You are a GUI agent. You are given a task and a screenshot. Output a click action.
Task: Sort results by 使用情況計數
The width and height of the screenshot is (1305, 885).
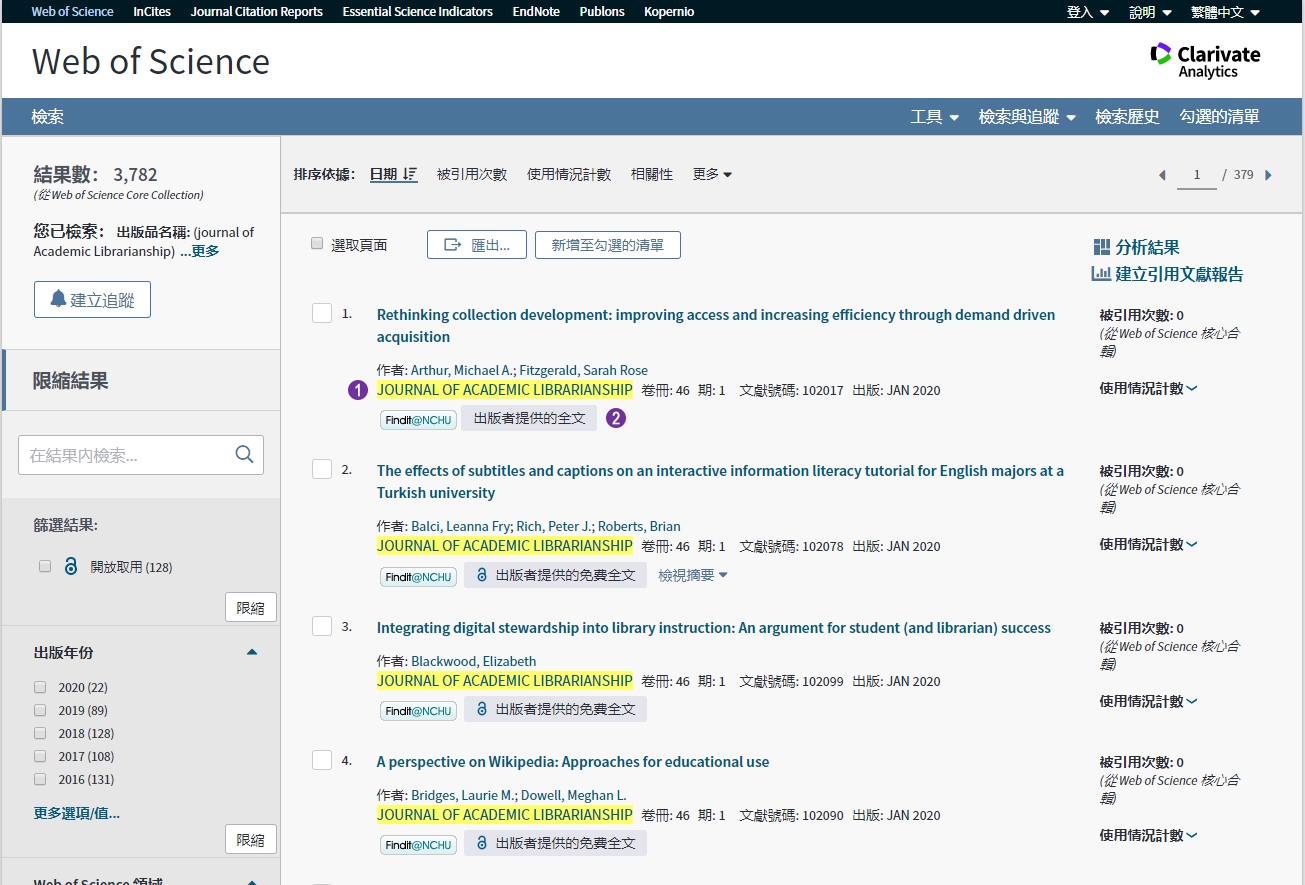[x=569, y=174]
